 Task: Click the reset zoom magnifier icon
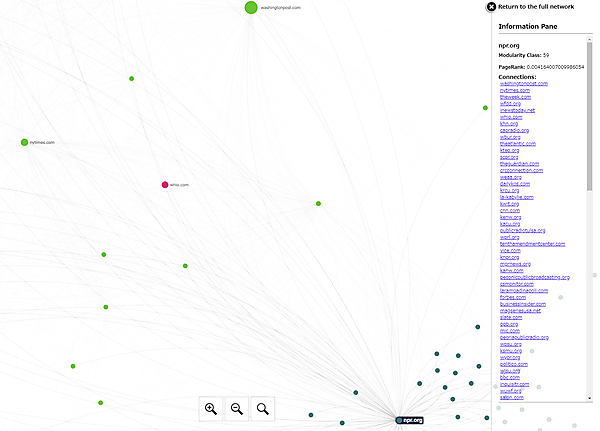tap(263, 407)
